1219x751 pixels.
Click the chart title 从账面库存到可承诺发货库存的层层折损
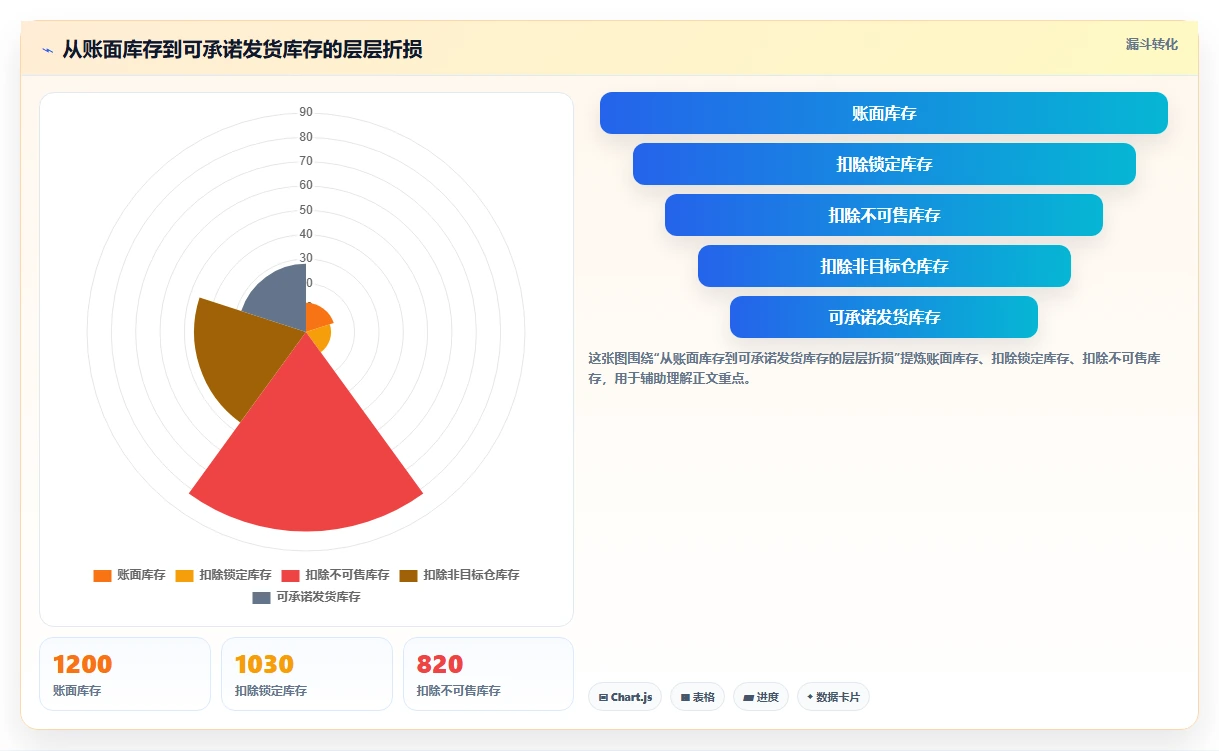242,50
